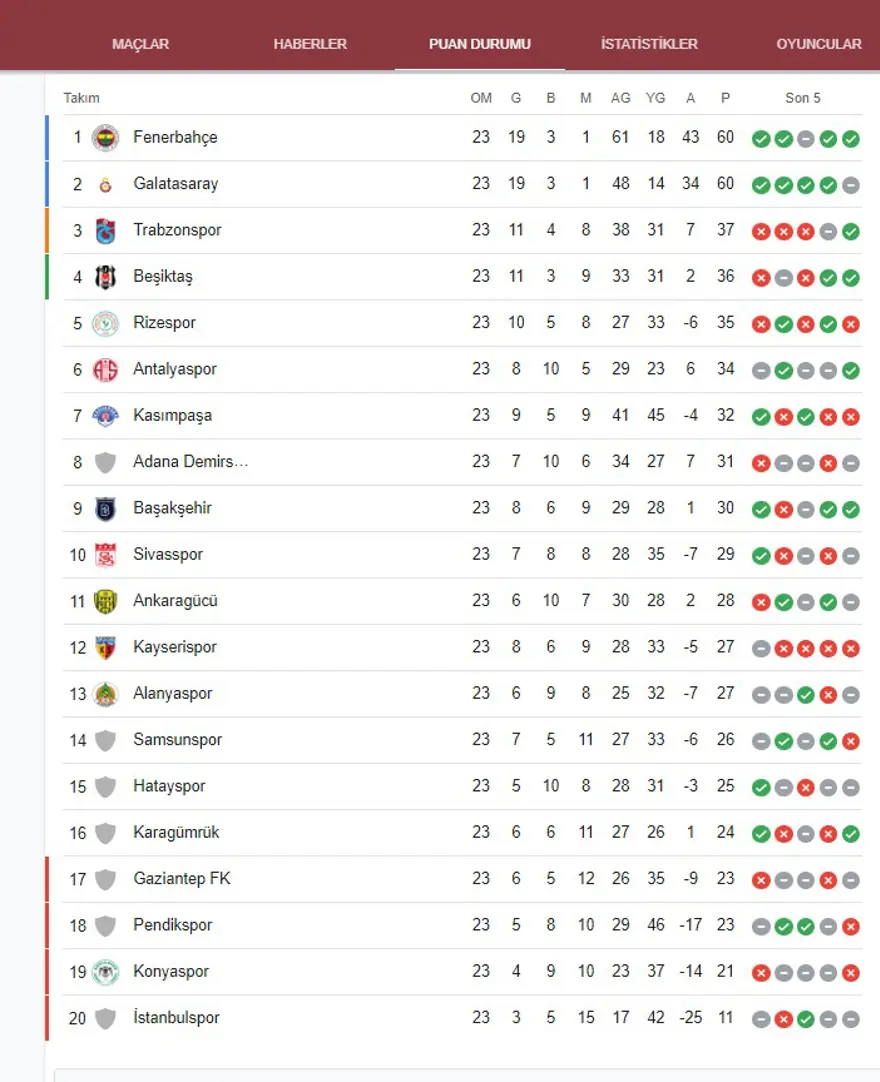The height and width of the screenshot is (1082, 880).
Task: Switch to the Haberler tab
Action: [310, 44]
